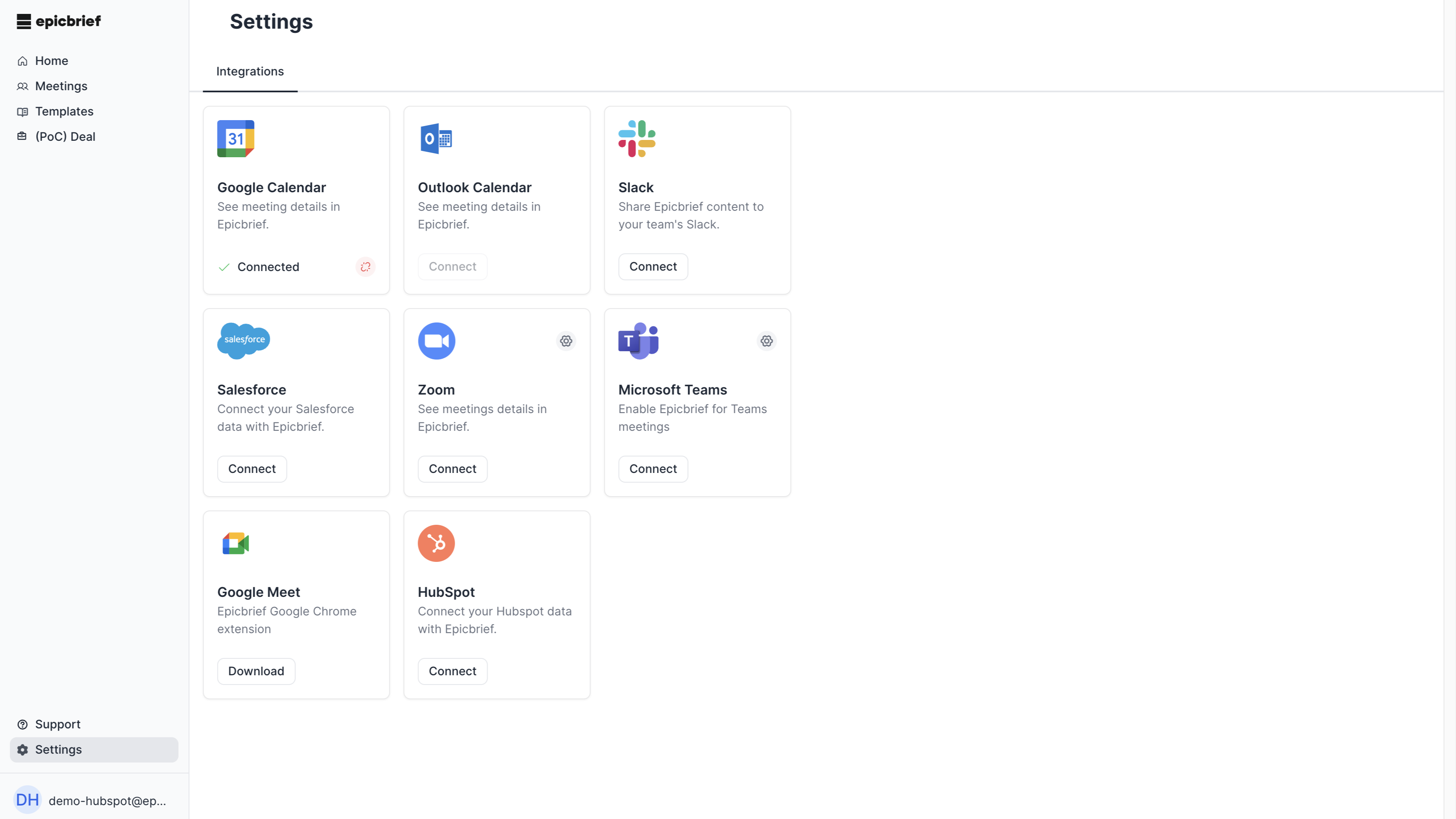1456x819 pixels.
Task: Open Support from the sidebar
Action: point(58,724)
